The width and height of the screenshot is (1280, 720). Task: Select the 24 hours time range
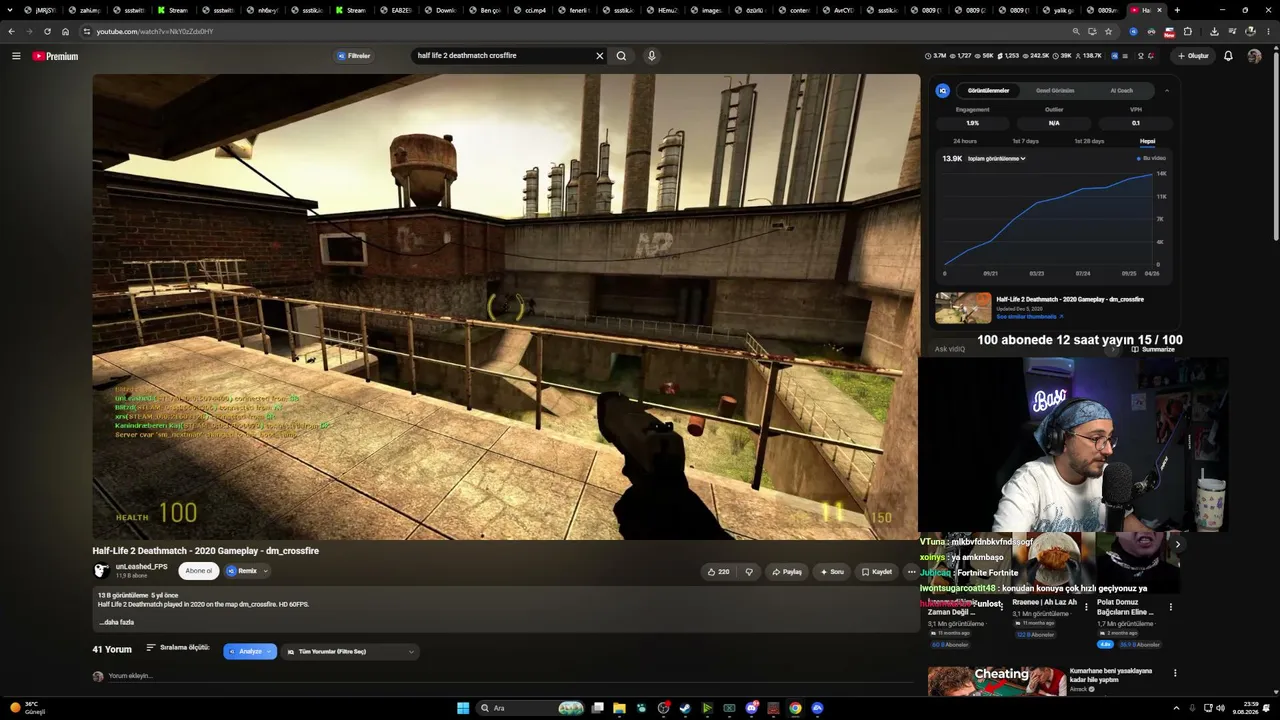[965, 141]
